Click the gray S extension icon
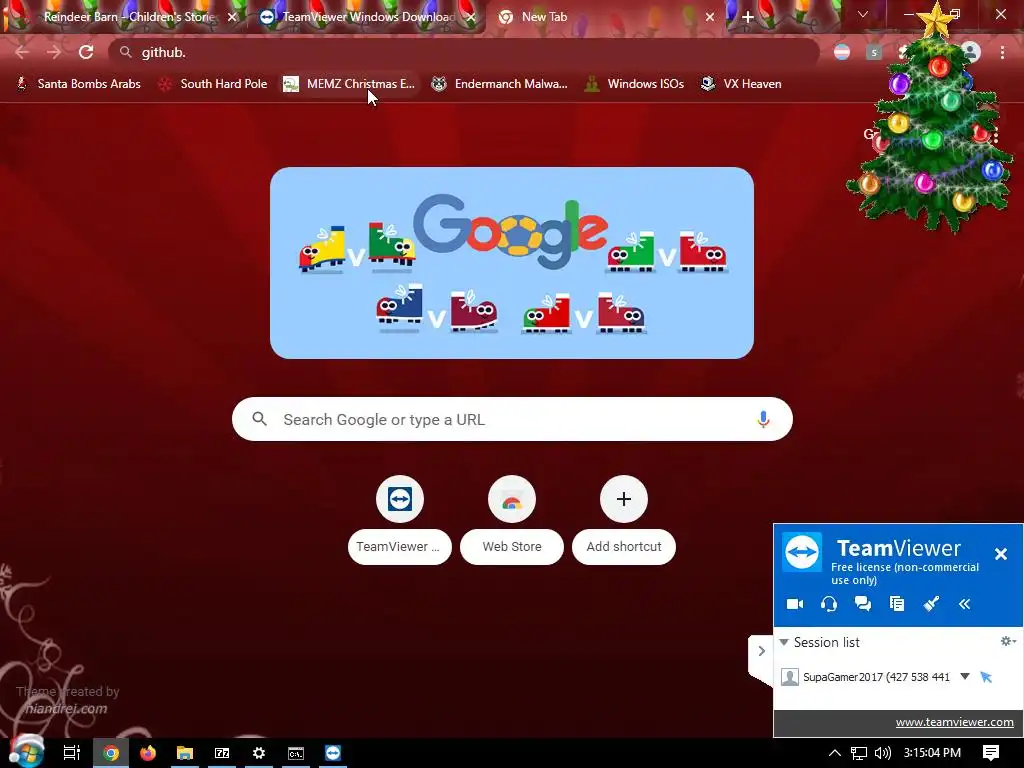1024x768 pixels. click(874, 52)
